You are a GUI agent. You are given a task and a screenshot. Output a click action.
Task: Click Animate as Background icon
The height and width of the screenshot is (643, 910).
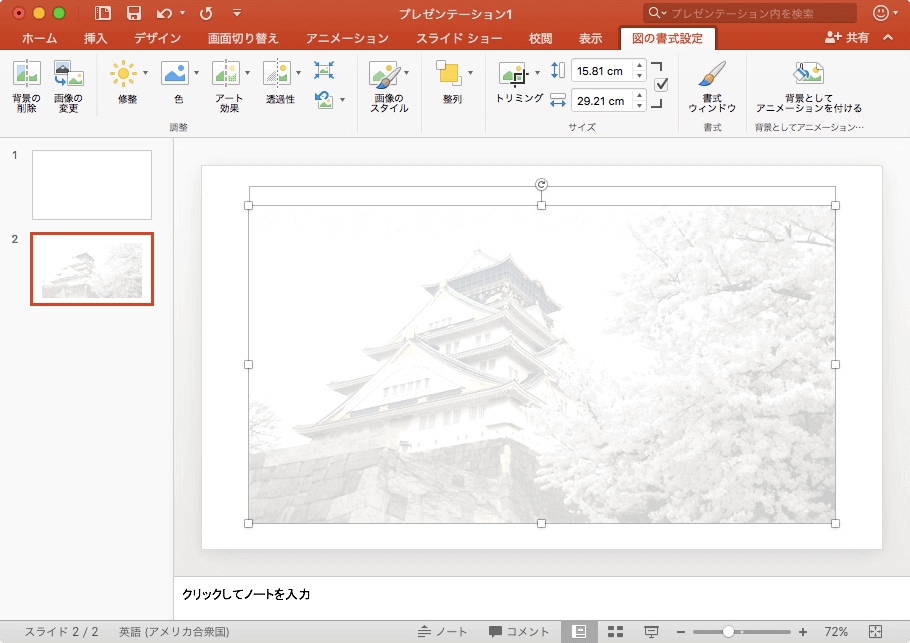click(x=808, y=74)
